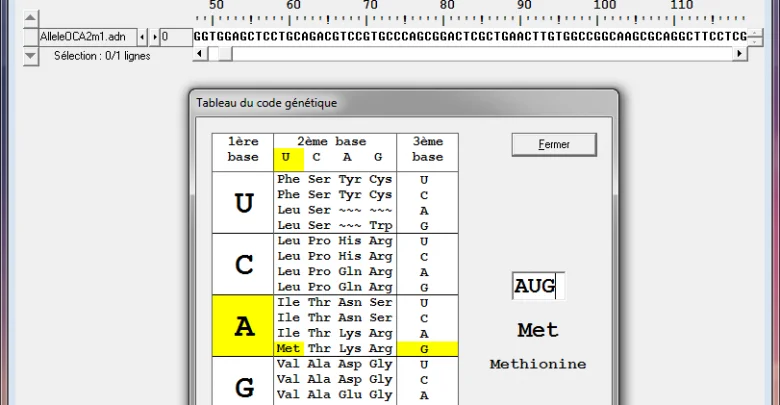Select the second base C header
This screenshot has width=780, height=405.
316,157
